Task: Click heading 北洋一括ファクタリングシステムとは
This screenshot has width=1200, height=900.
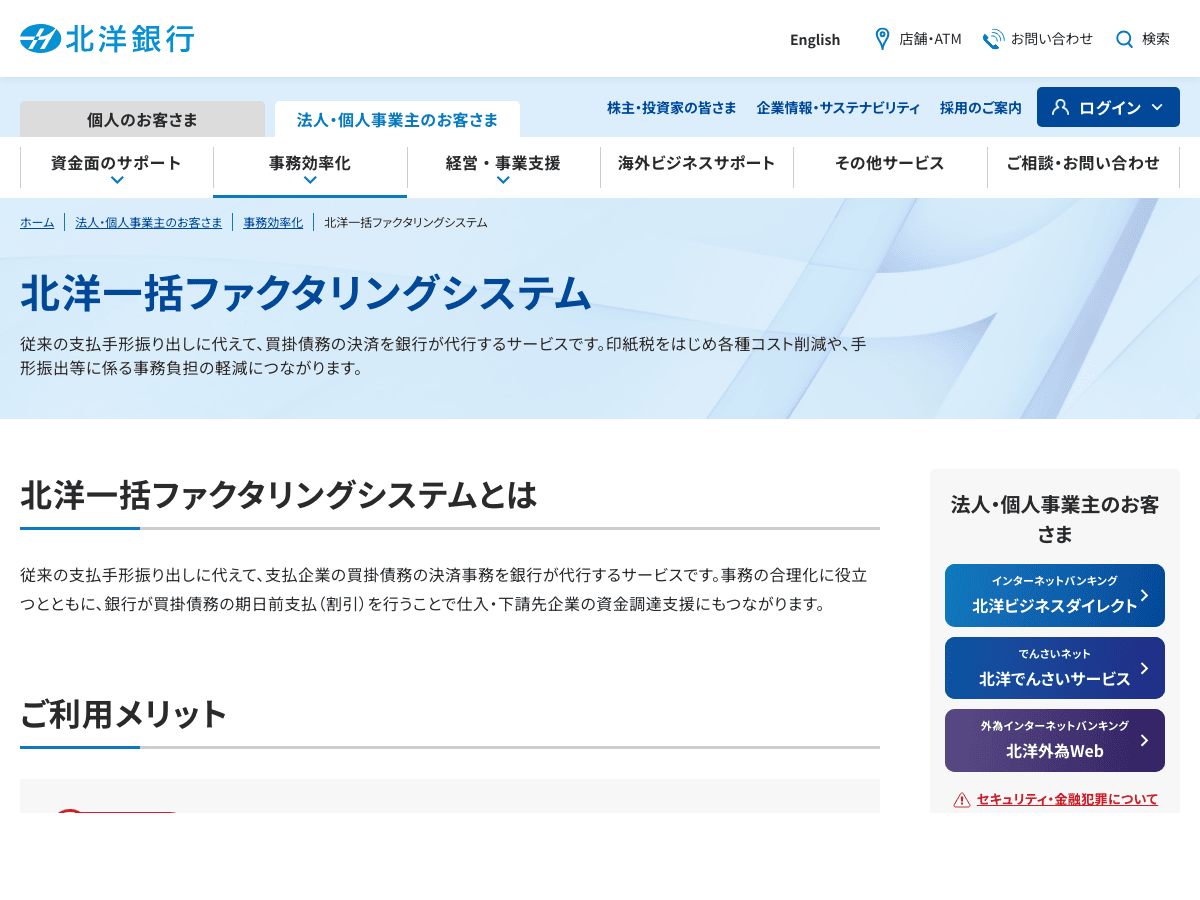Action: [279, 495]
